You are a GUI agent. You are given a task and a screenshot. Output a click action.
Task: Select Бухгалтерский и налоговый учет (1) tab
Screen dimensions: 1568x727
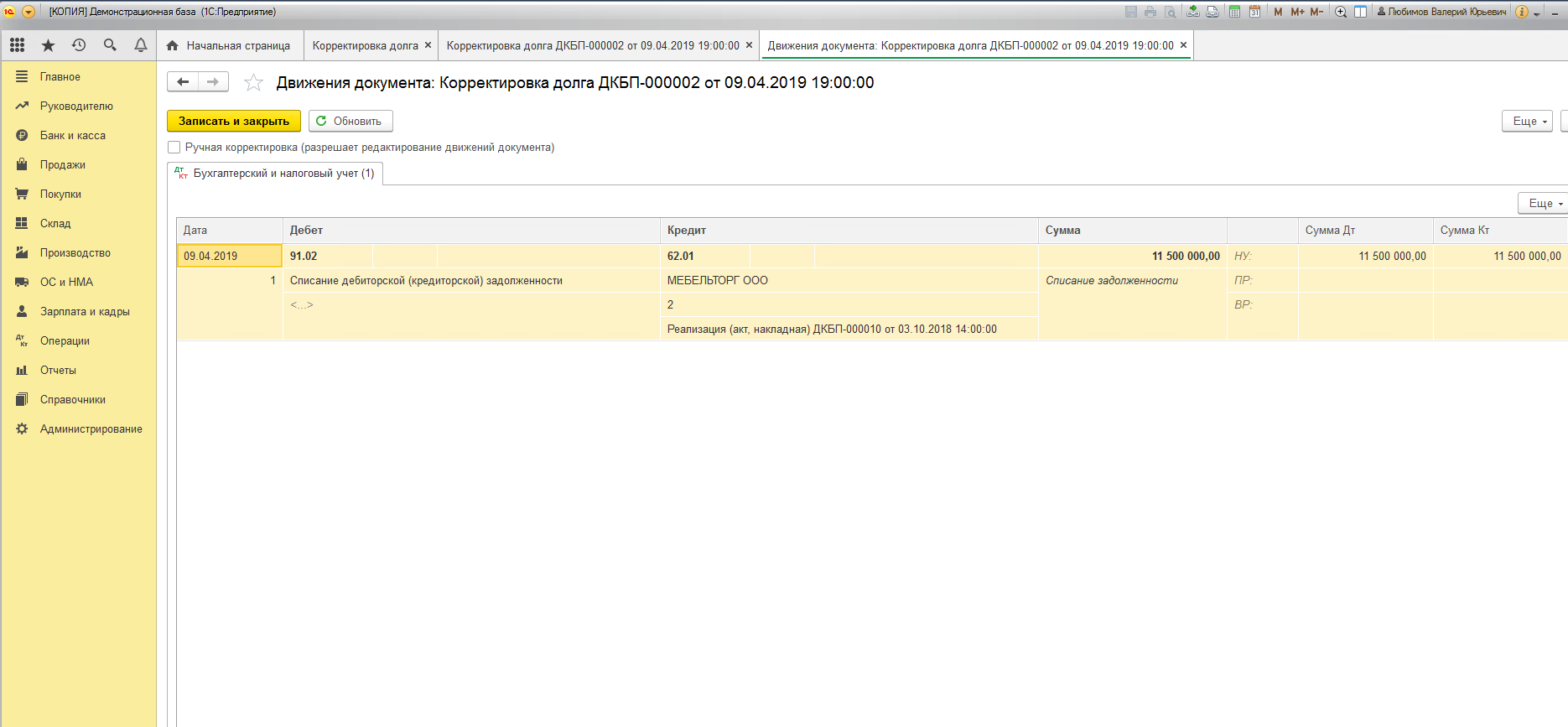[276, 173]
